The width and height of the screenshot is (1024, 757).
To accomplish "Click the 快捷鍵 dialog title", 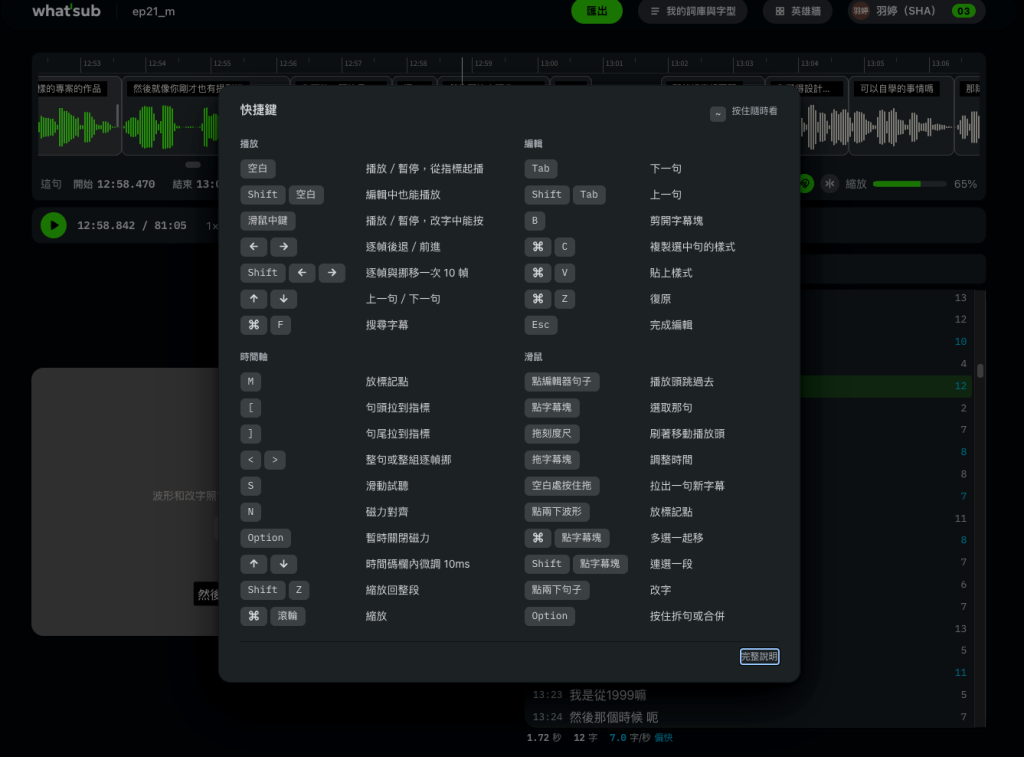I will click(x=259, y=110).
